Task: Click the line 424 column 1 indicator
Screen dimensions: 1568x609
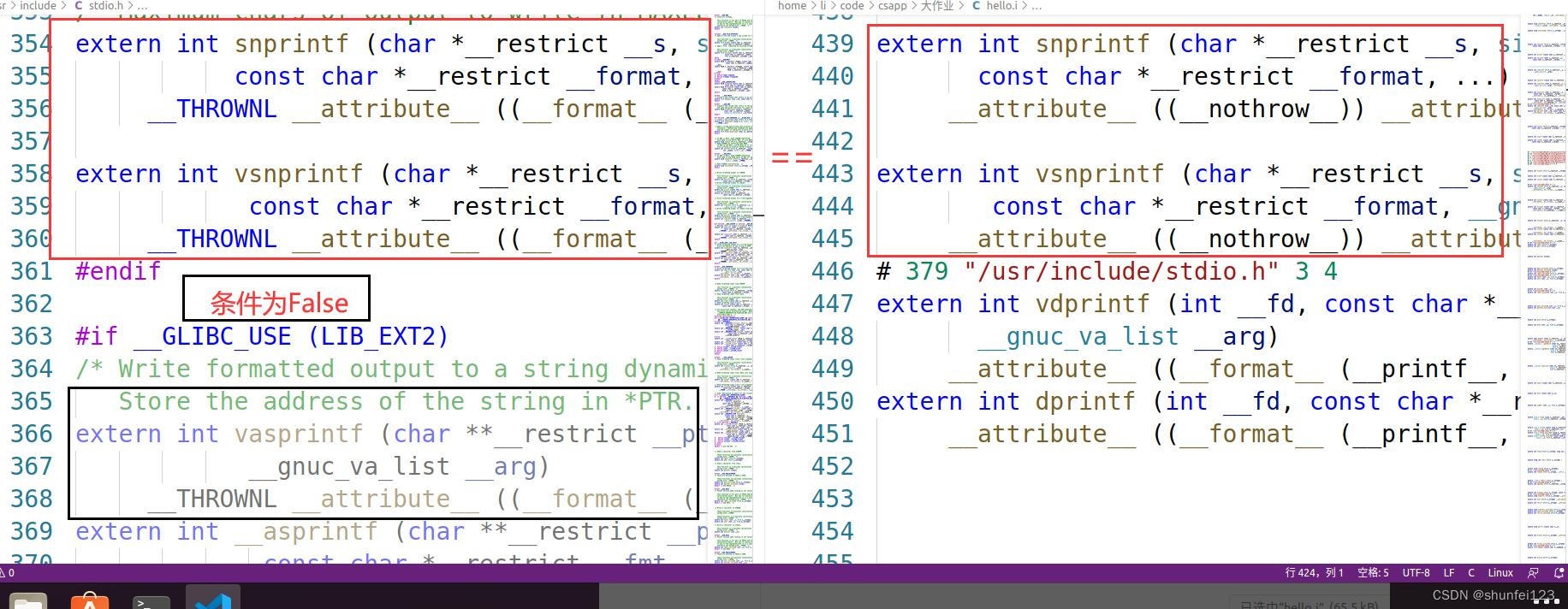Action: (x=1314, y=573)
